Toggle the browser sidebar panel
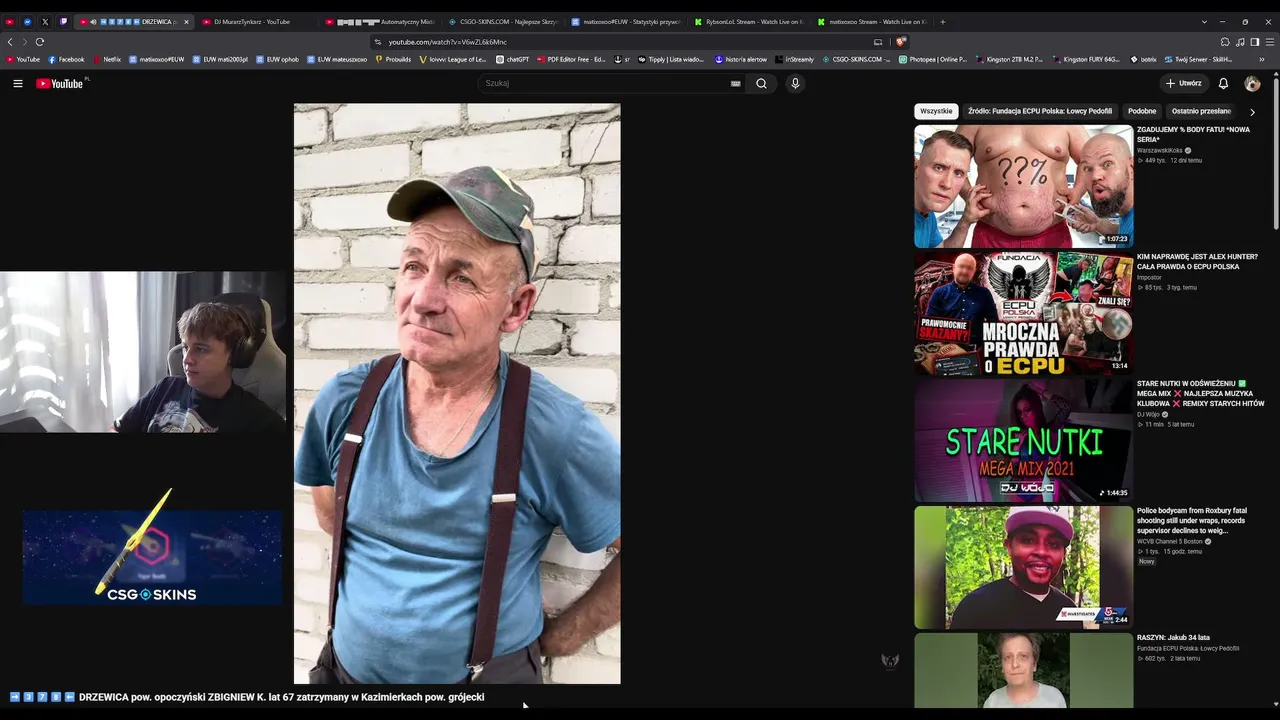 click(x=1255, y=42)
